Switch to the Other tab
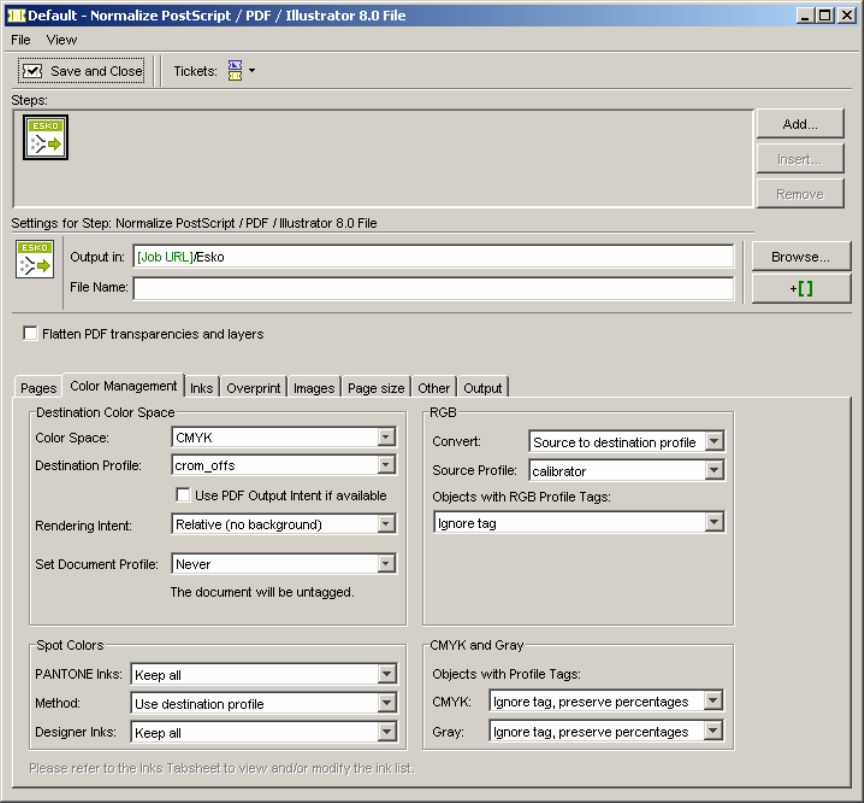The image size is (864, 803). click(434, 387)
